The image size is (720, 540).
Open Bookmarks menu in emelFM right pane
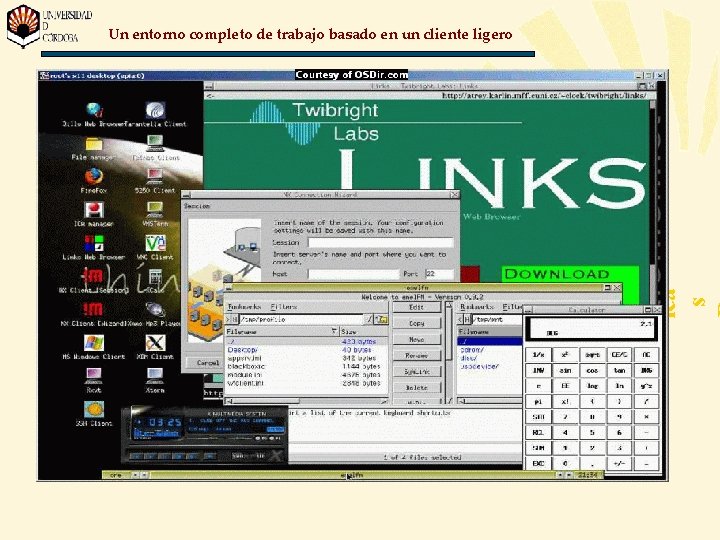[477, 306]
